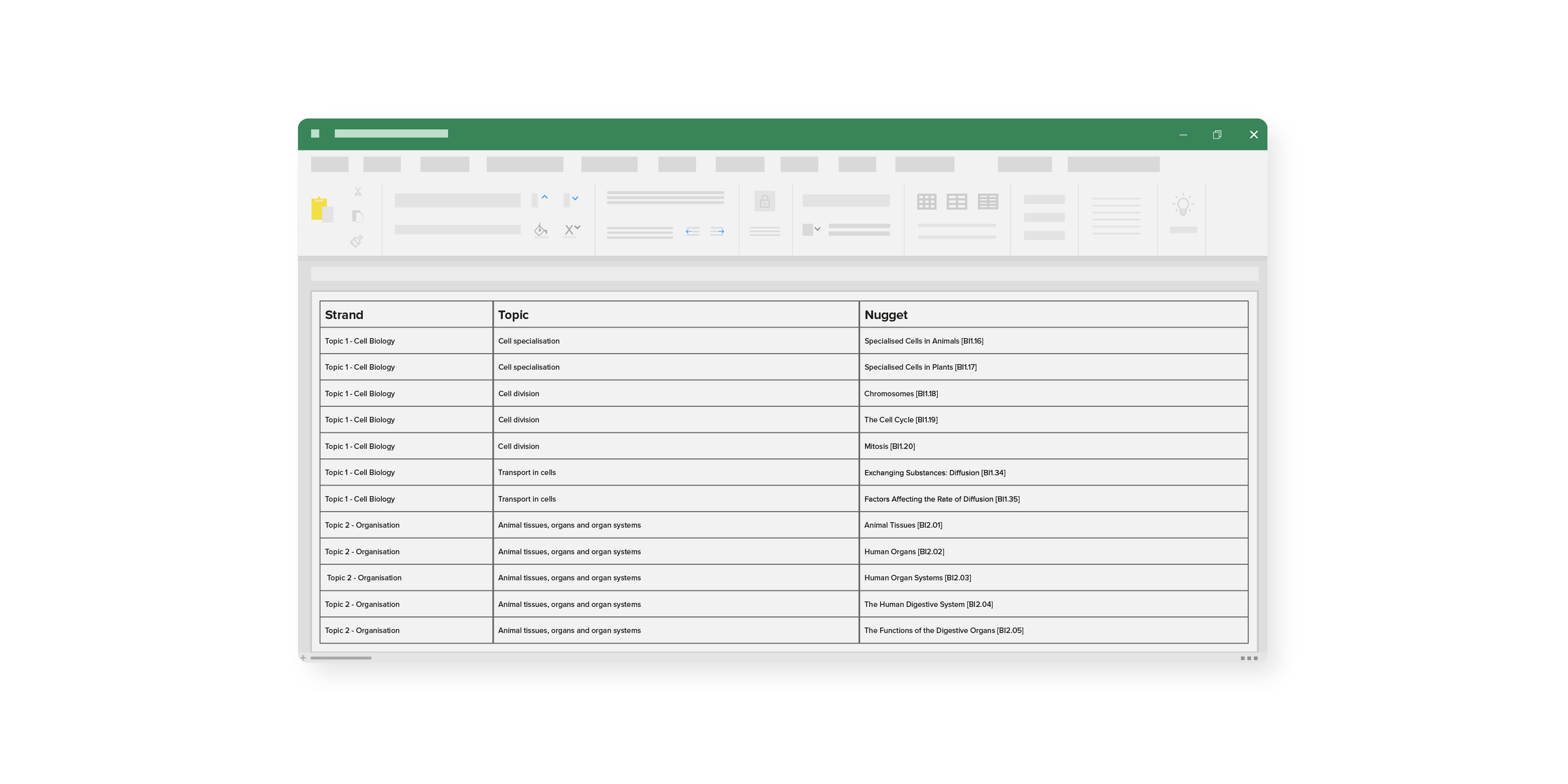Click the X clear formatting icon
The image size is (1568, 784).
(x=569, y=229)
